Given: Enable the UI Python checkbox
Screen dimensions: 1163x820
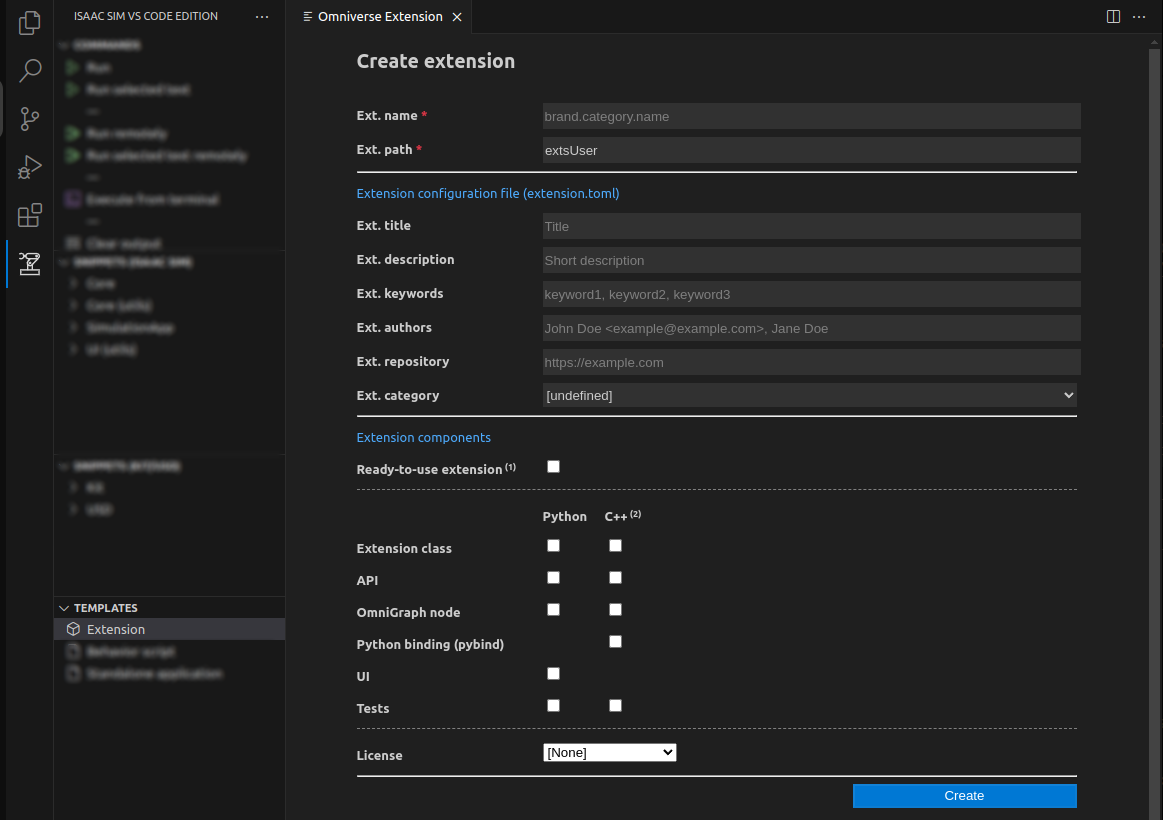Looking at the screenshot, I should pos(553,674).
